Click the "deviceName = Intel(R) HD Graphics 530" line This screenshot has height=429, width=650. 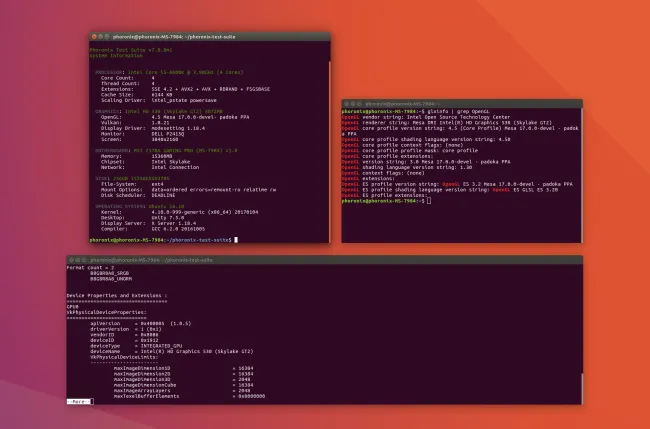coord(172,351)
